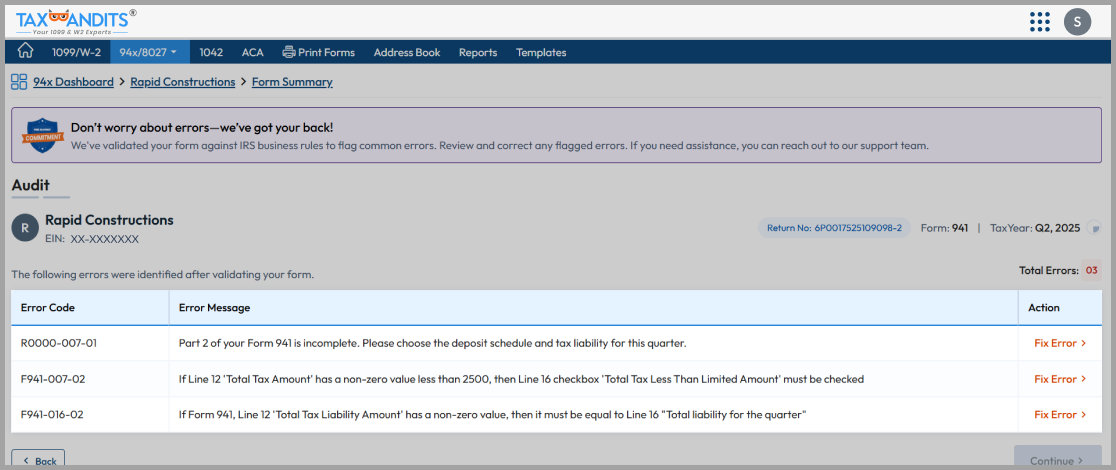Open the 1042 menu item

pyautogui.click(x=211, y=52)
